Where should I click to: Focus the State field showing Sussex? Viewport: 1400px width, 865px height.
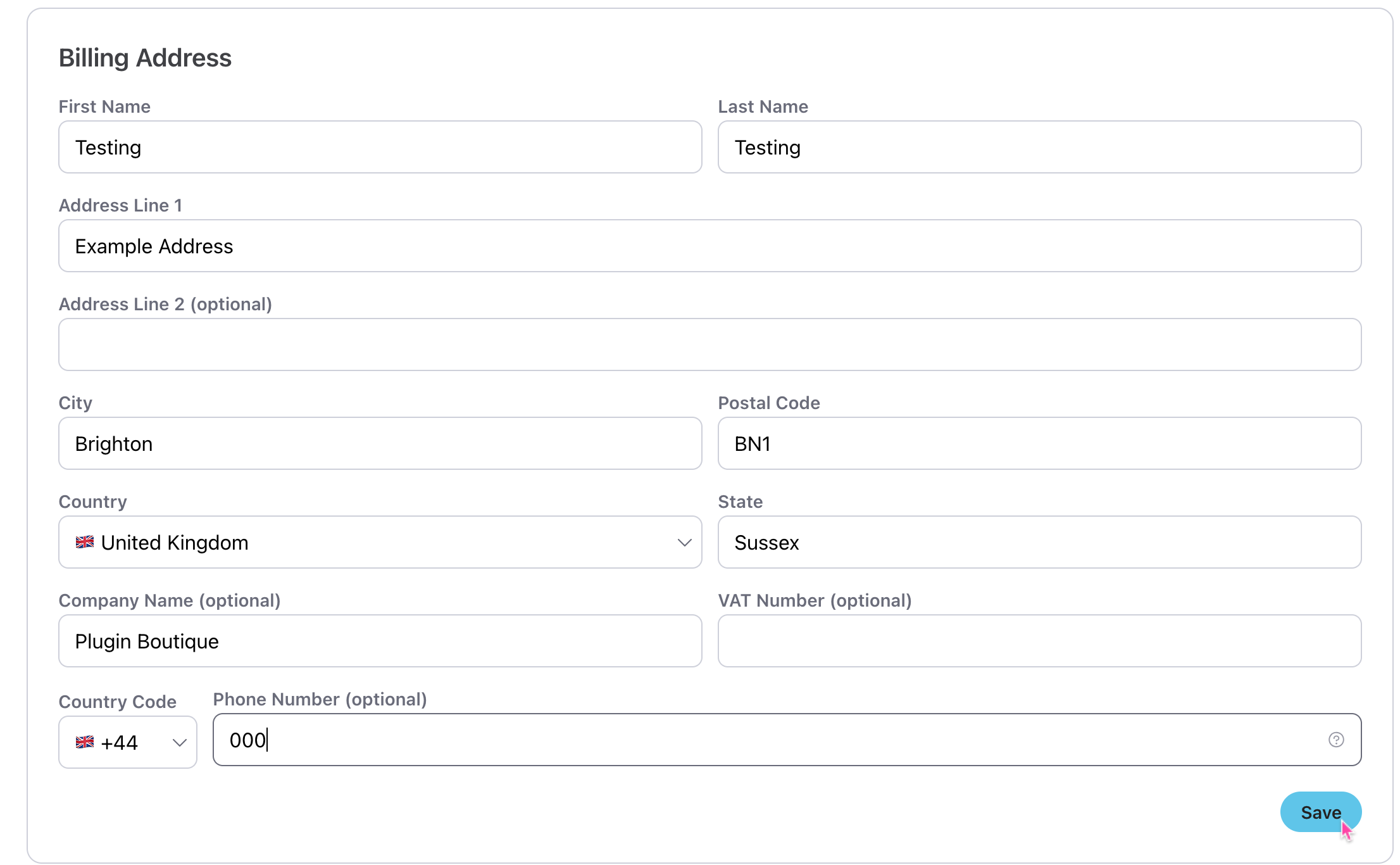1039,542
